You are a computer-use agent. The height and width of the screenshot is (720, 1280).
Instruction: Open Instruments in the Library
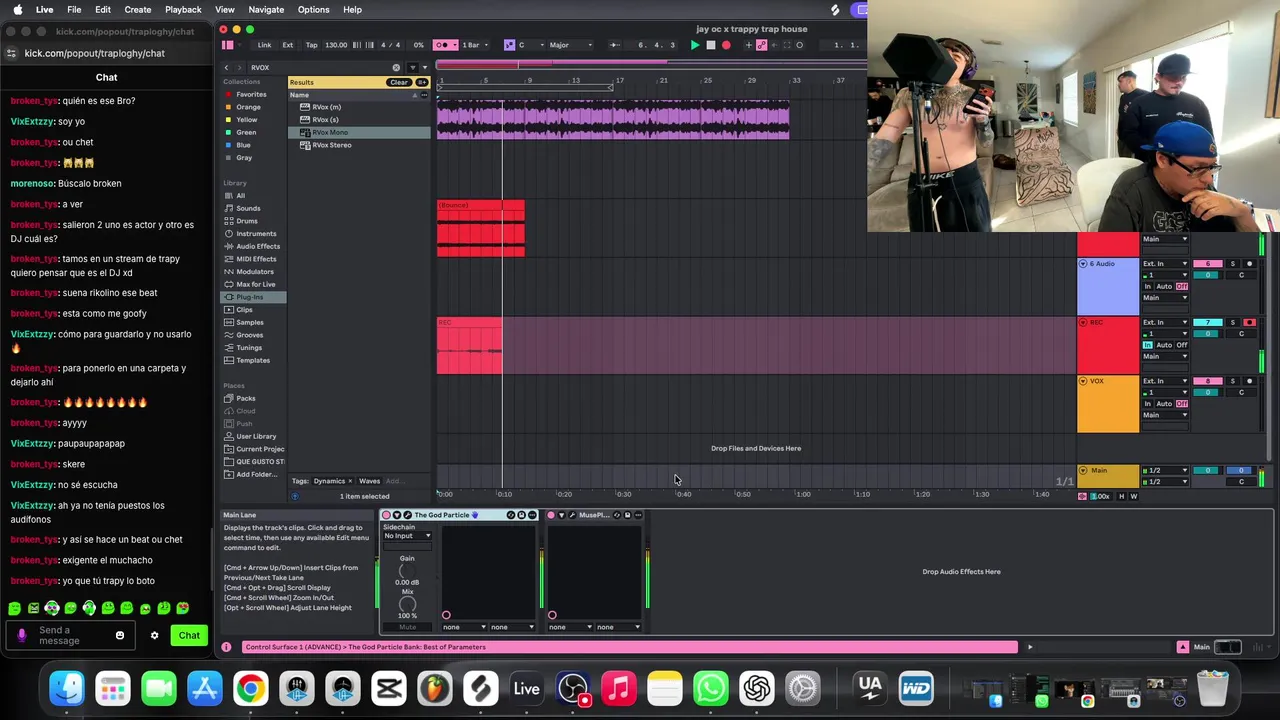[x=256, y=233]
